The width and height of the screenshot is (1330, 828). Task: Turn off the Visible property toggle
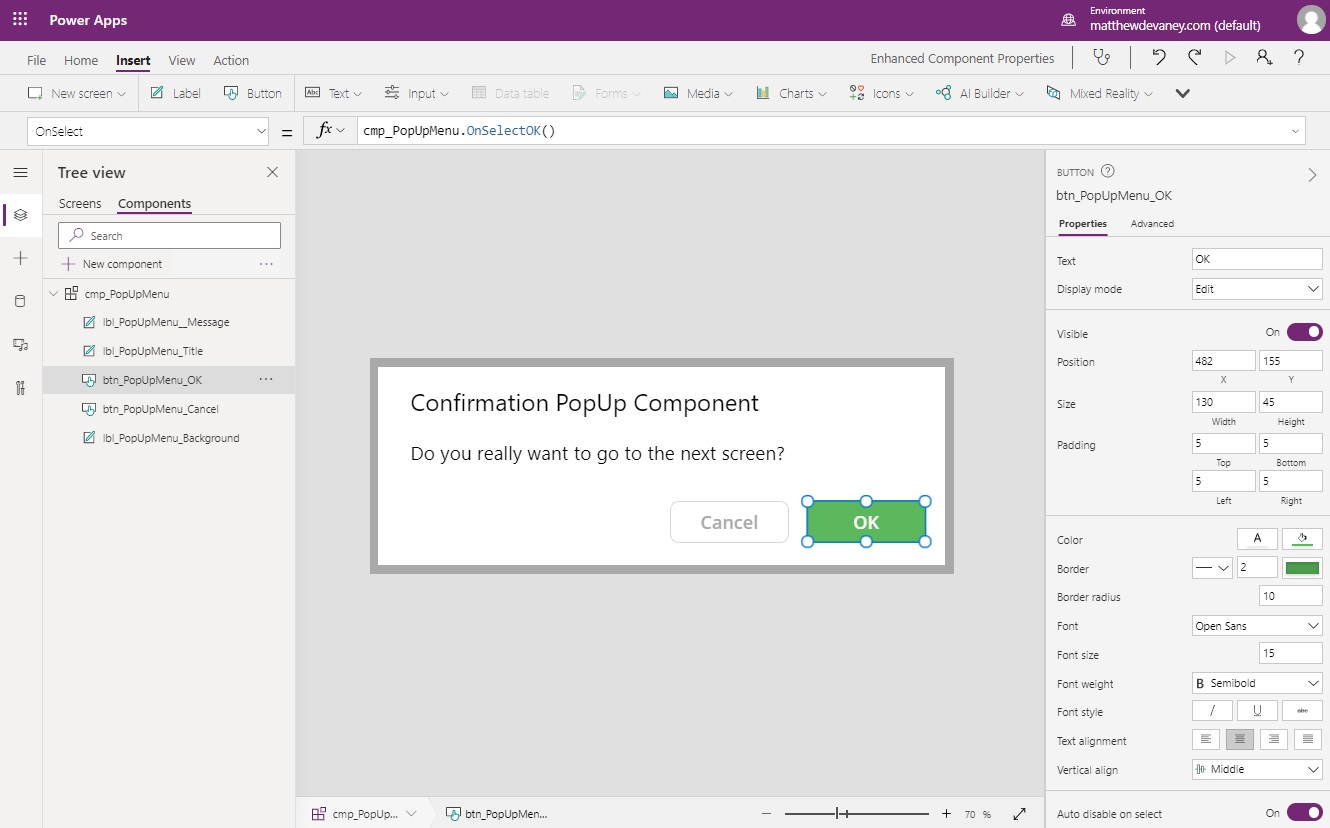click(x=1303, y=331)
